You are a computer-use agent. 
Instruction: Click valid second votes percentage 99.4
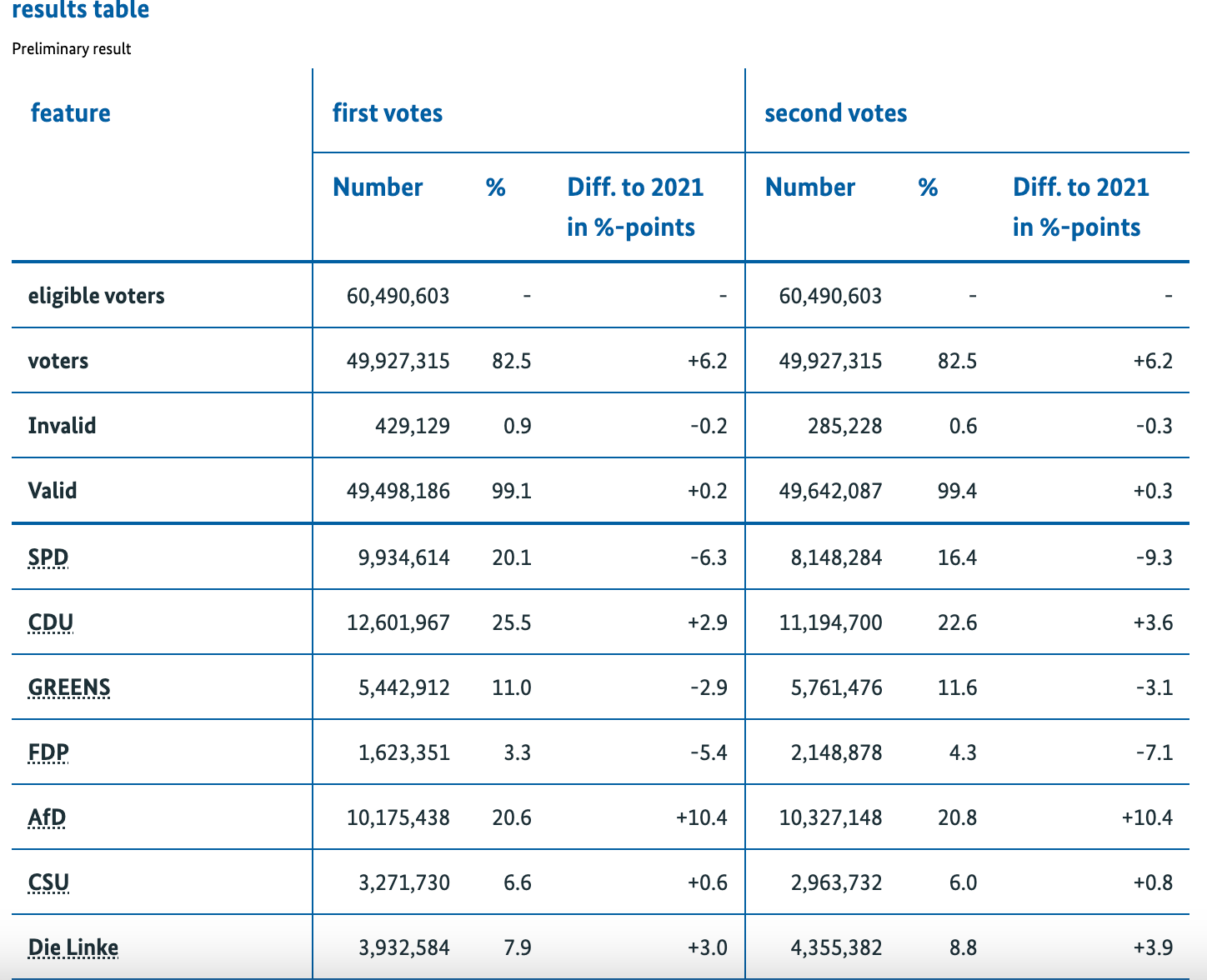coord(958,491)
